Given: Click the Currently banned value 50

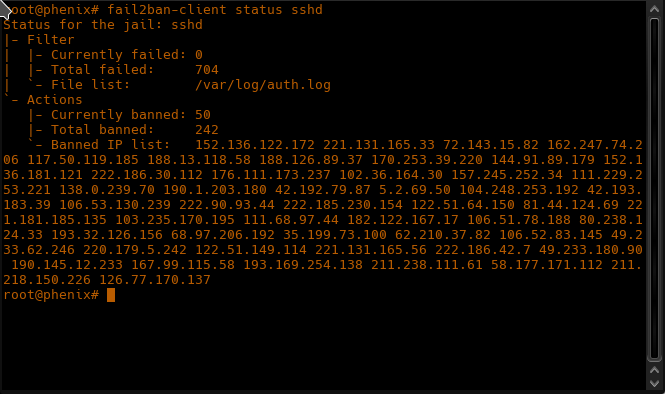Looking at the screenshot, I should (203, 115).
